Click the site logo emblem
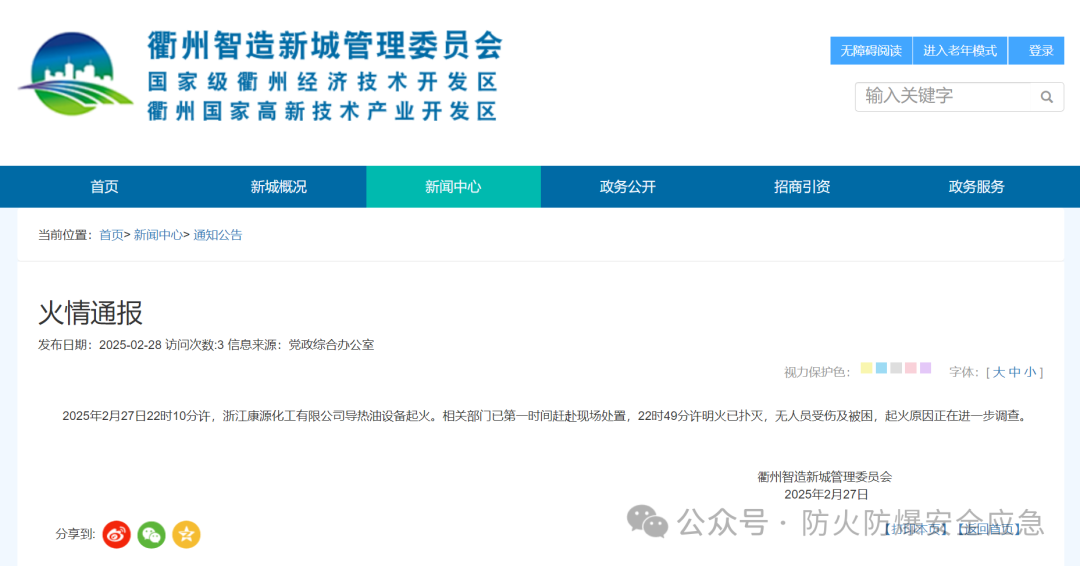The image size is (1080, 566). coord(74,74)
